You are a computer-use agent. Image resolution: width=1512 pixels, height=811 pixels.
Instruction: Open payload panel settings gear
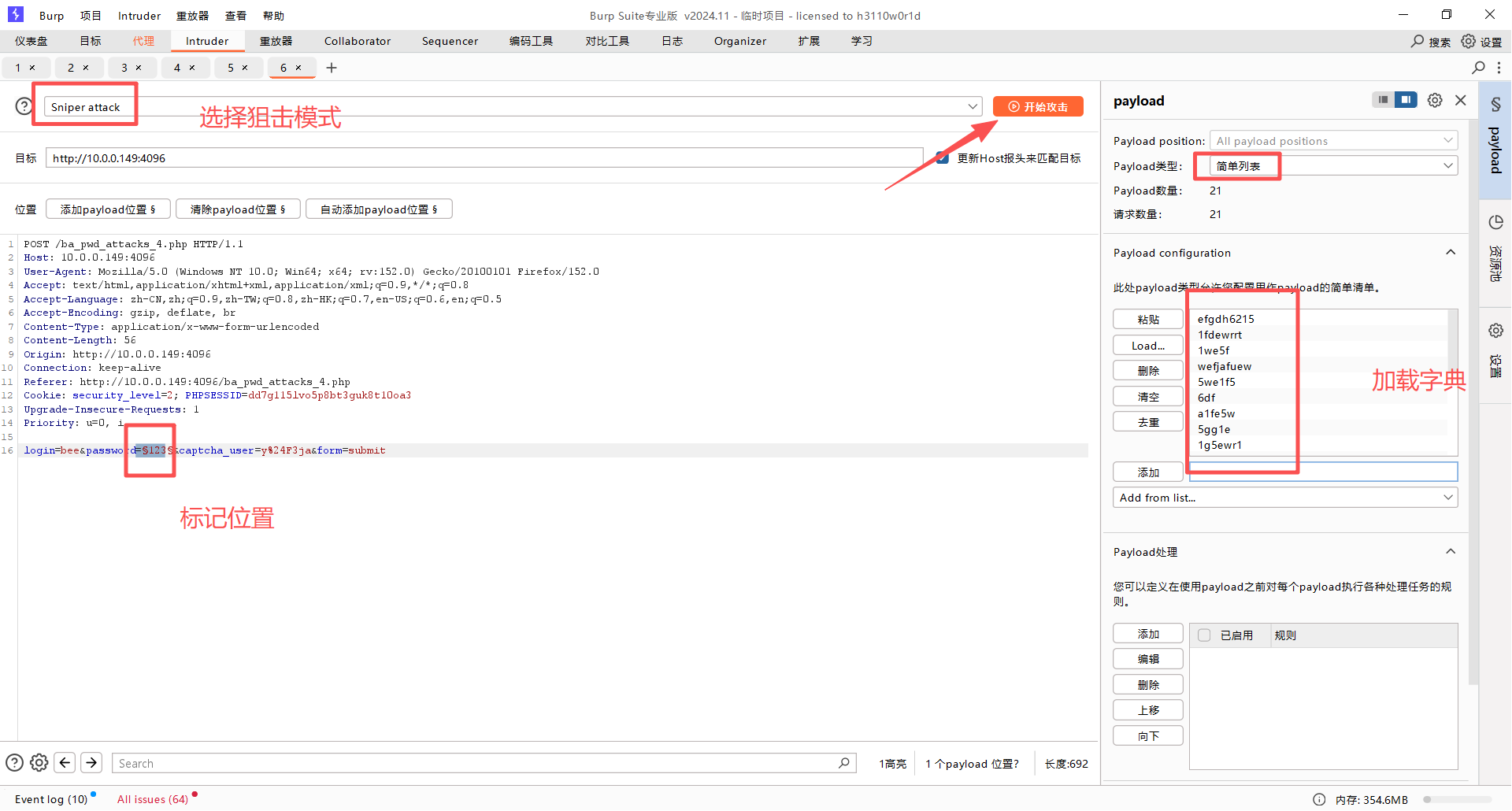(1435, 100)
